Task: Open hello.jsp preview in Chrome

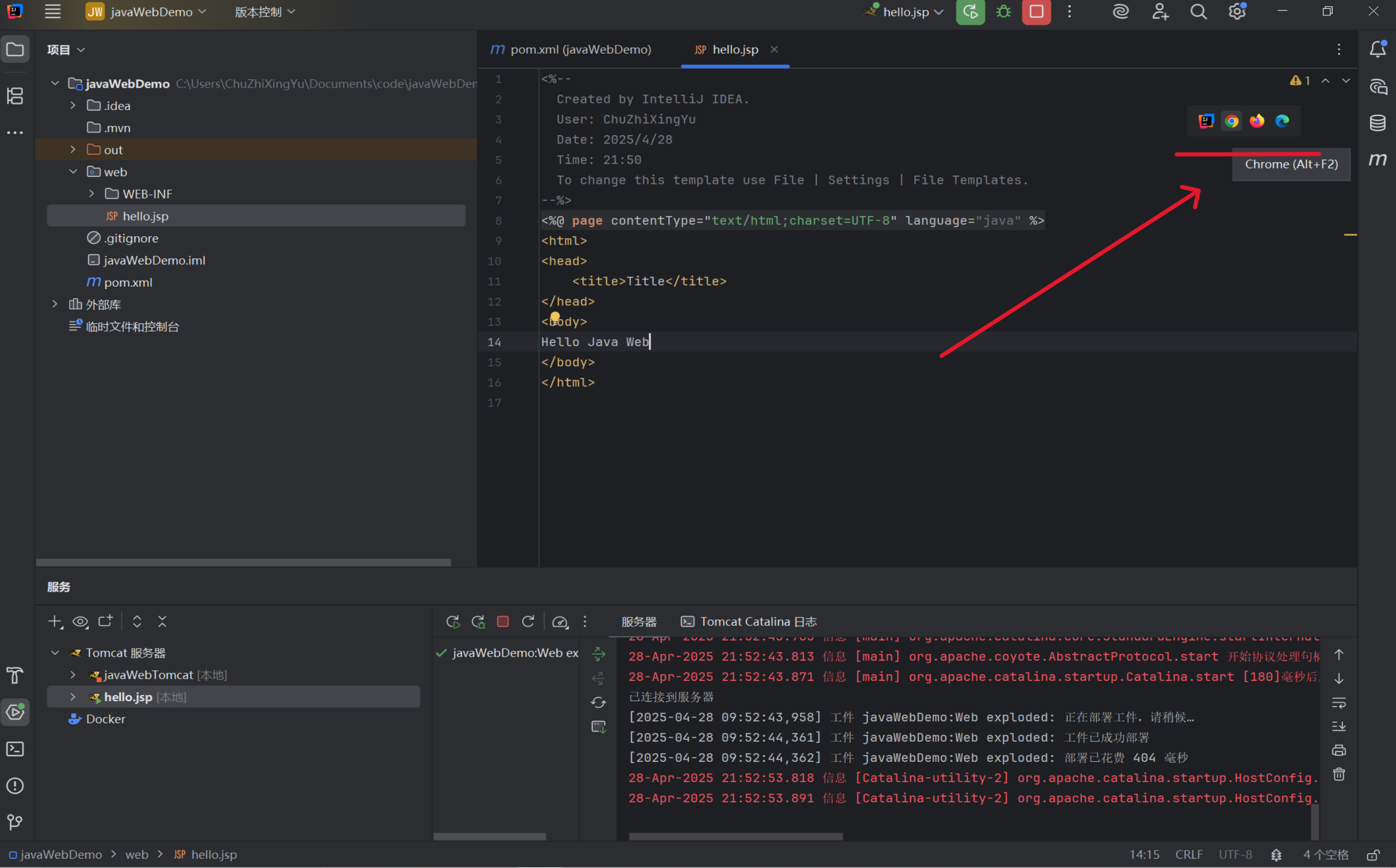Action: (x=1231, y=120)
